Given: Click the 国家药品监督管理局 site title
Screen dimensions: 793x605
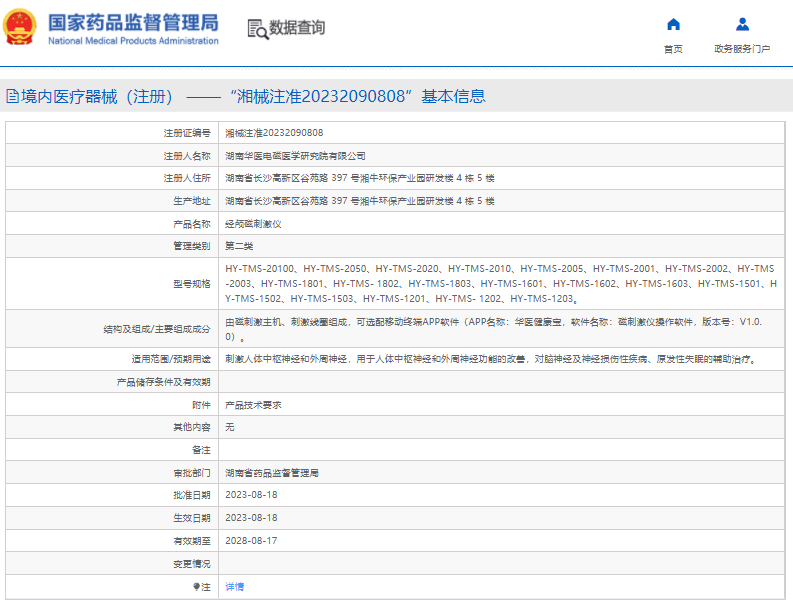Looking at the screenshot, I should pyautogui.click(x=132, y=21).
